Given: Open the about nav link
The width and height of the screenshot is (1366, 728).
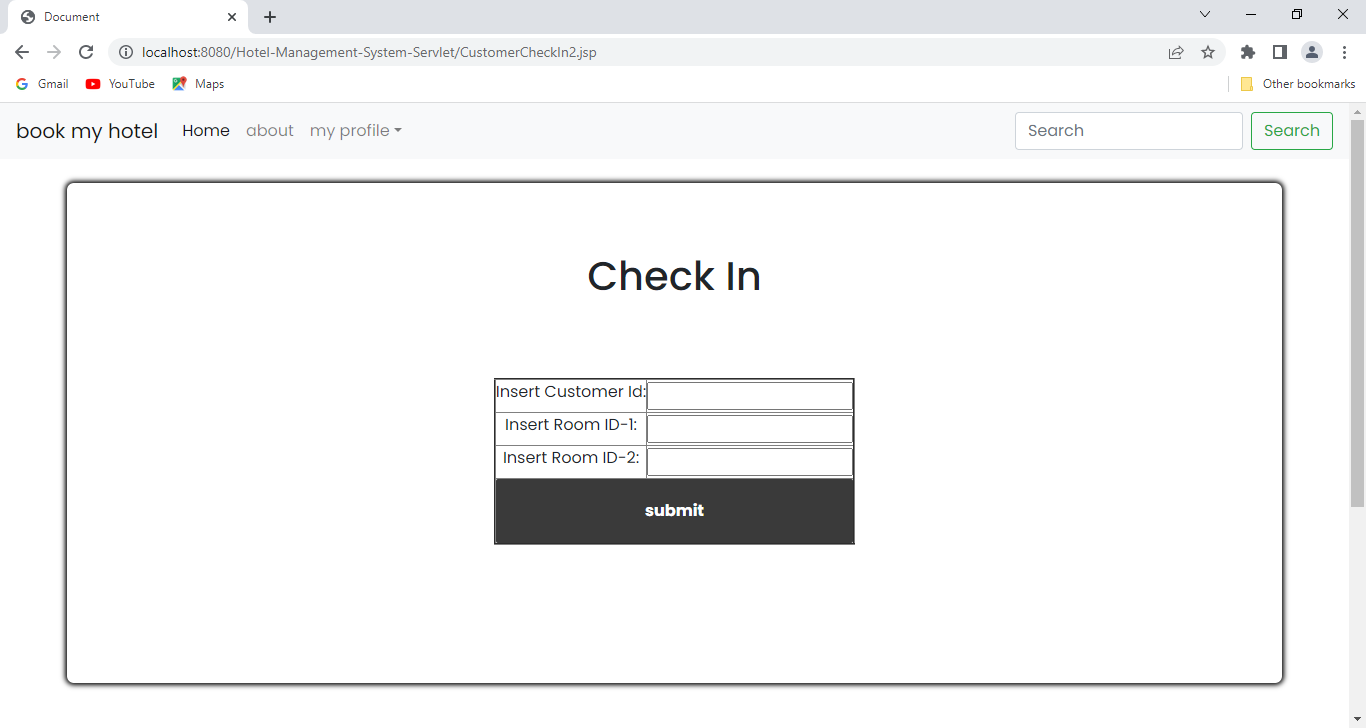Looking at the screenshot, I should (270, 131).
